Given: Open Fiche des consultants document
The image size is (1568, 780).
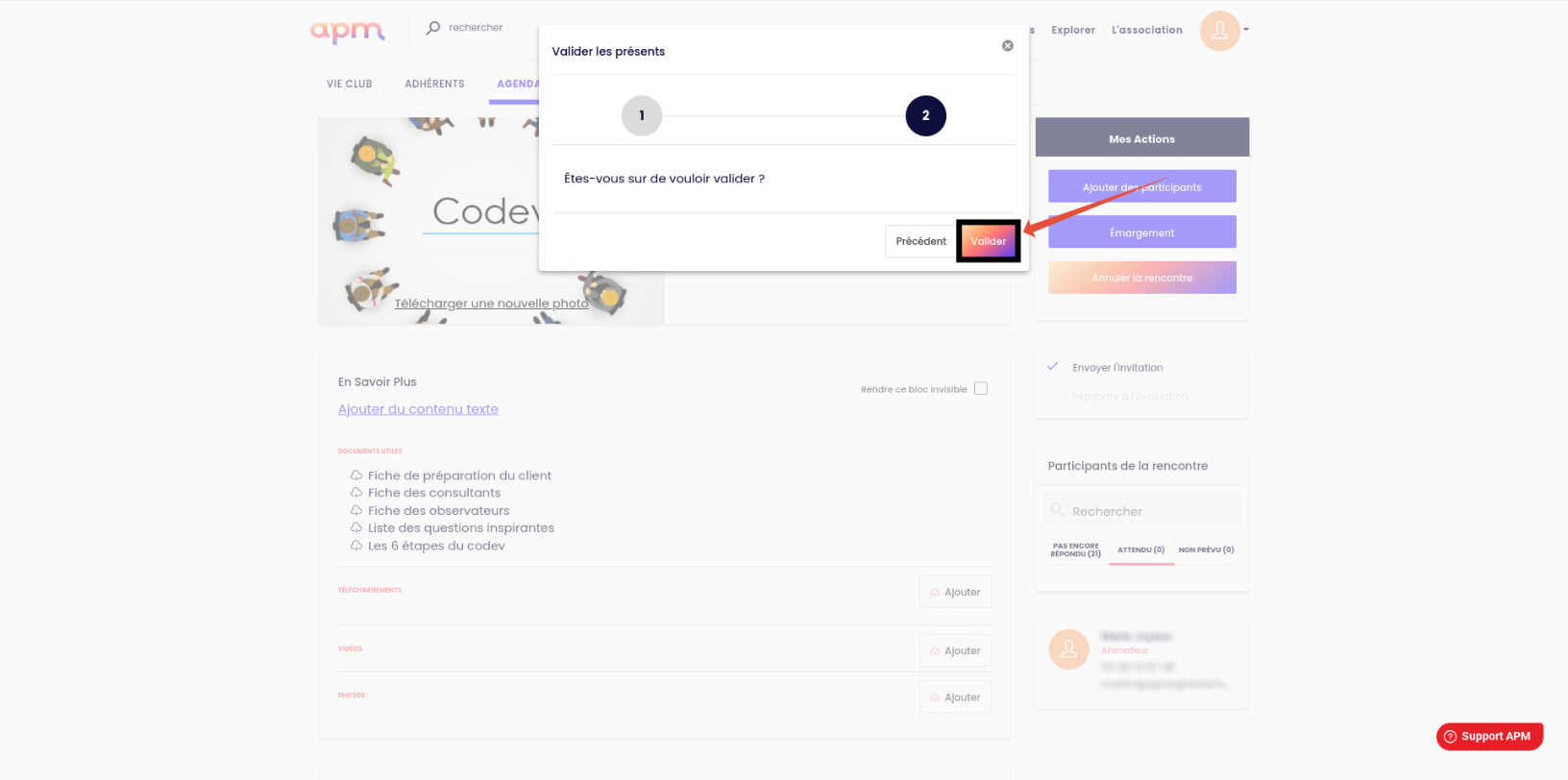Looking at the screenshot, I should pos(434,493).
